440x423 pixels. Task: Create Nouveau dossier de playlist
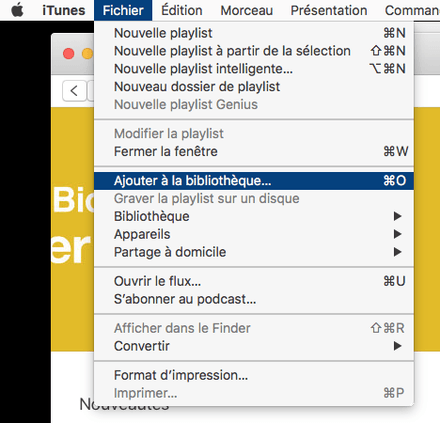click(254, 87)
